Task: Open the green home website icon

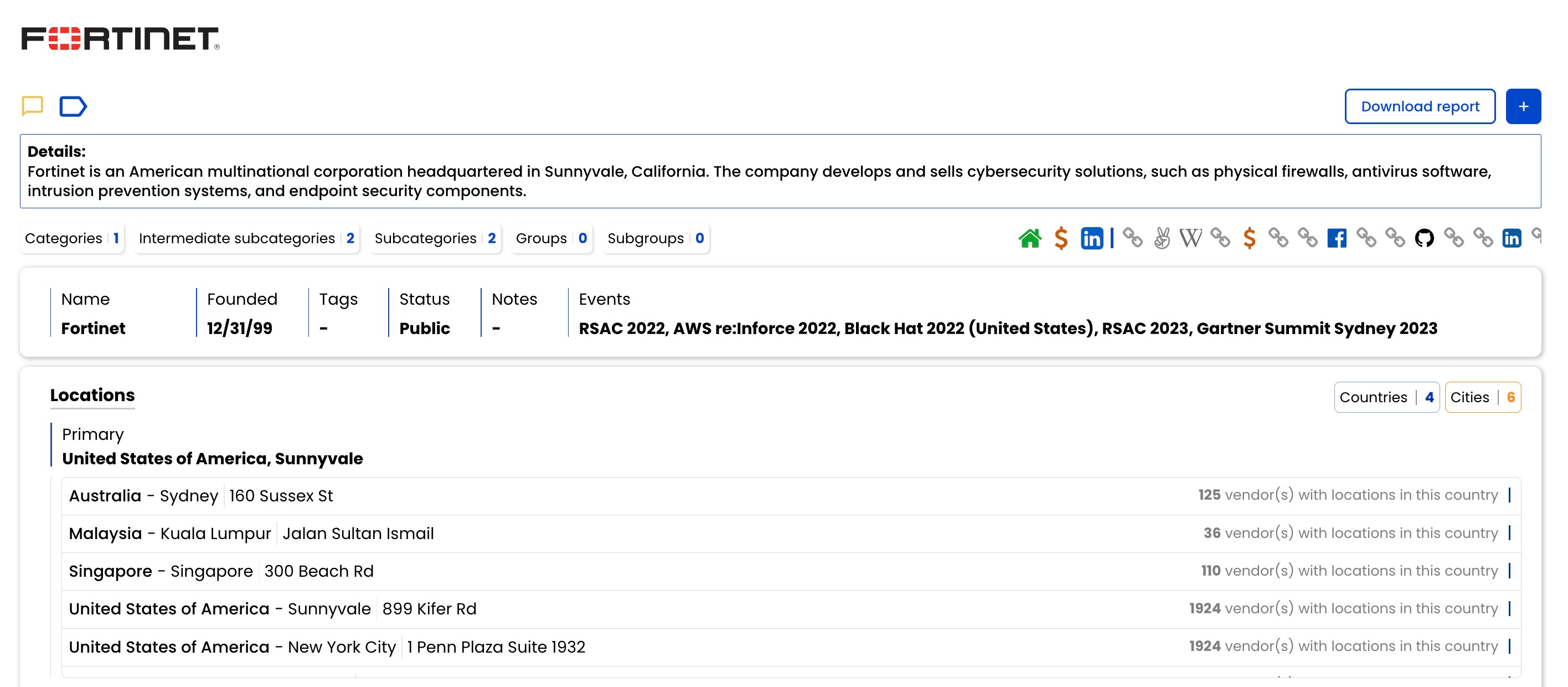Action: point(1030,238)
